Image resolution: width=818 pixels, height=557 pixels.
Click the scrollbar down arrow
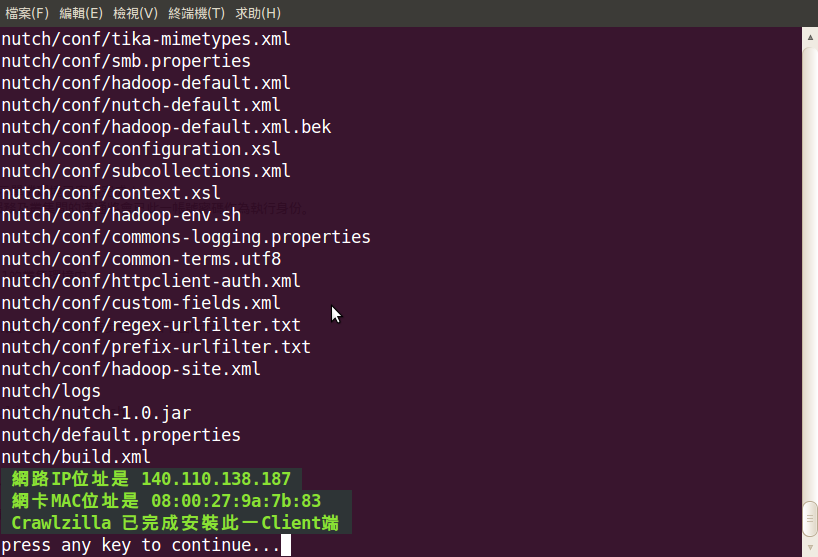click(x=810, y=548)
